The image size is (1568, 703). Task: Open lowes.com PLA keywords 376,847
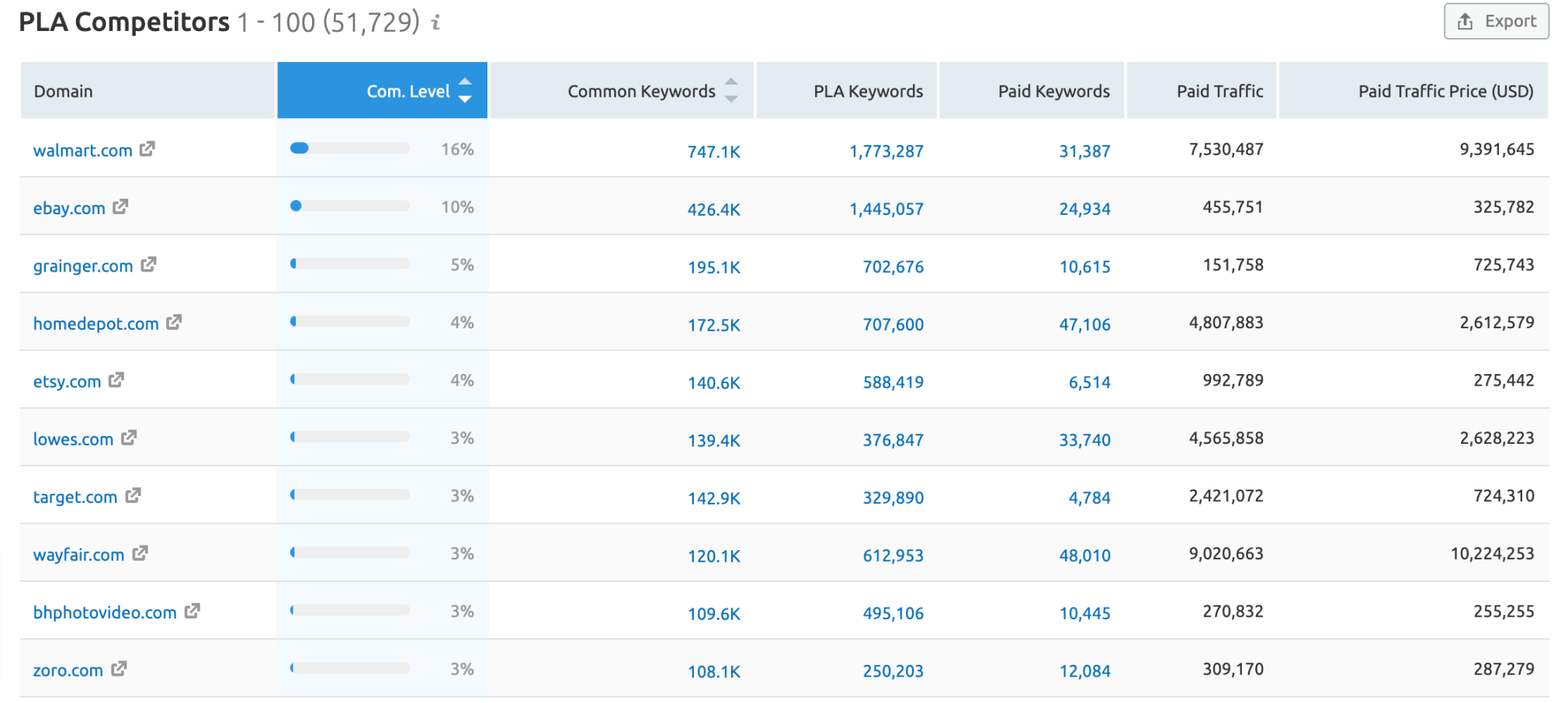tap(893, 440)
